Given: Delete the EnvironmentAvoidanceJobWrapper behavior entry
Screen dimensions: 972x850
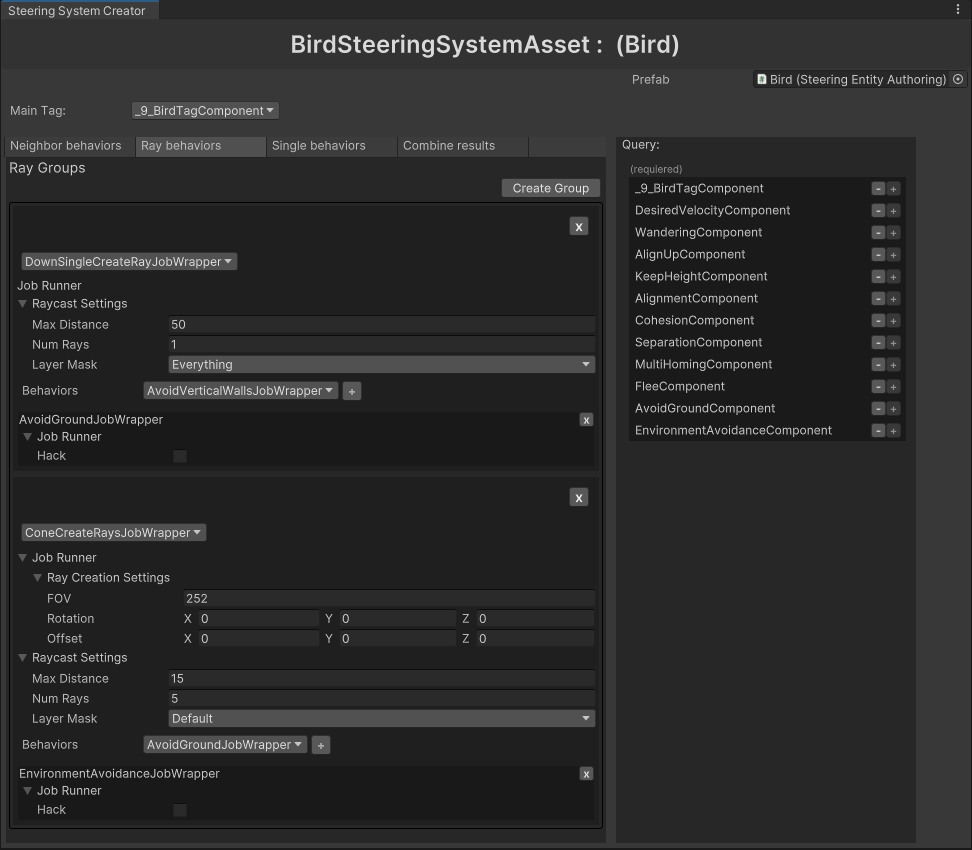Looking at the screenshot, I should tap(586, 774).
